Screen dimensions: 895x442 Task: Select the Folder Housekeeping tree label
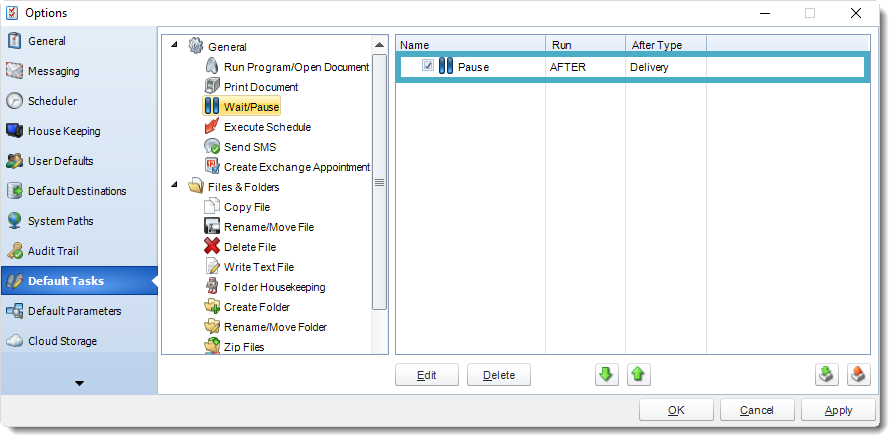275,287
